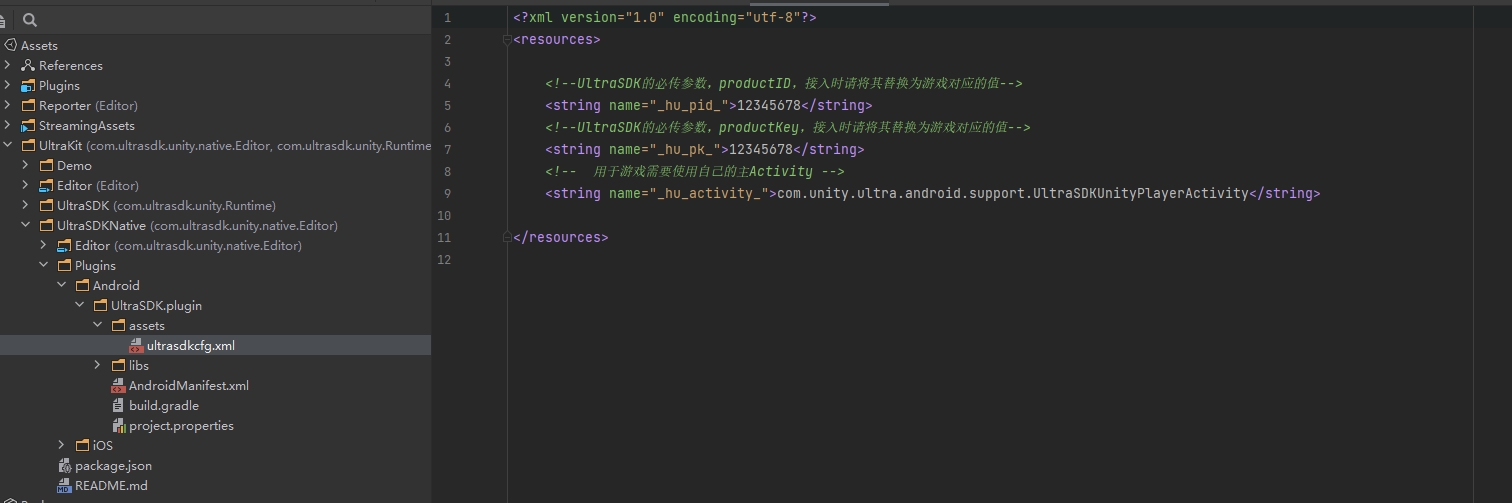Click the AndroidManifest.xml file icon

pyautogui.click(x=118, y=385)
